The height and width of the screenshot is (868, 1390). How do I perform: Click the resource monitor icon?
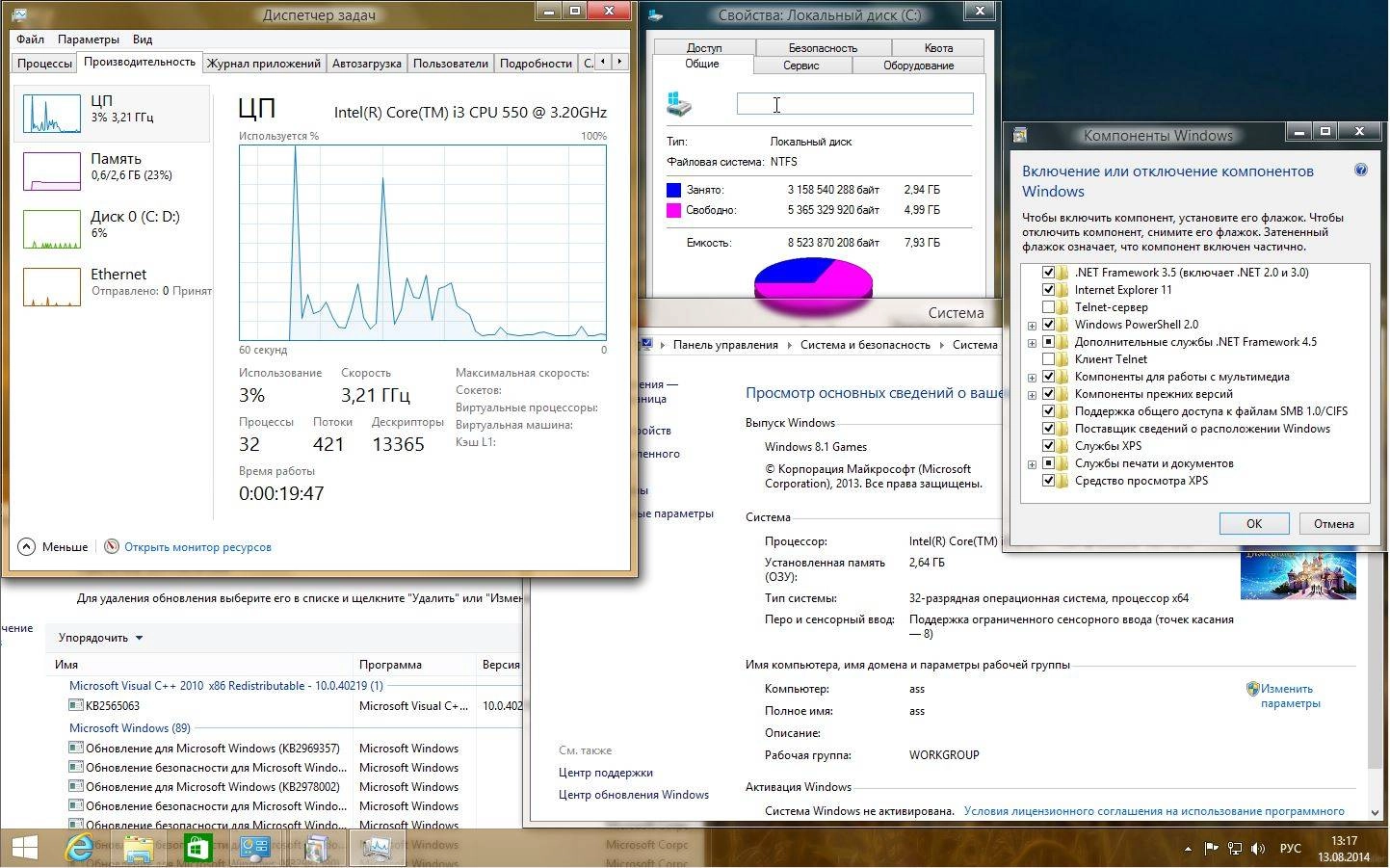point(112,546)
